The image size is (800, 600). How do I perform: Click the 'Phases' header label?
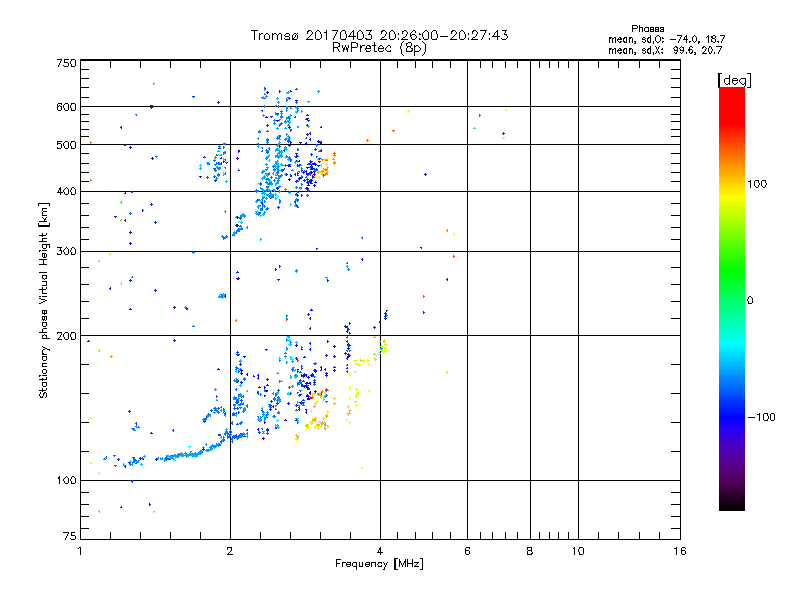tap(647, 29)
